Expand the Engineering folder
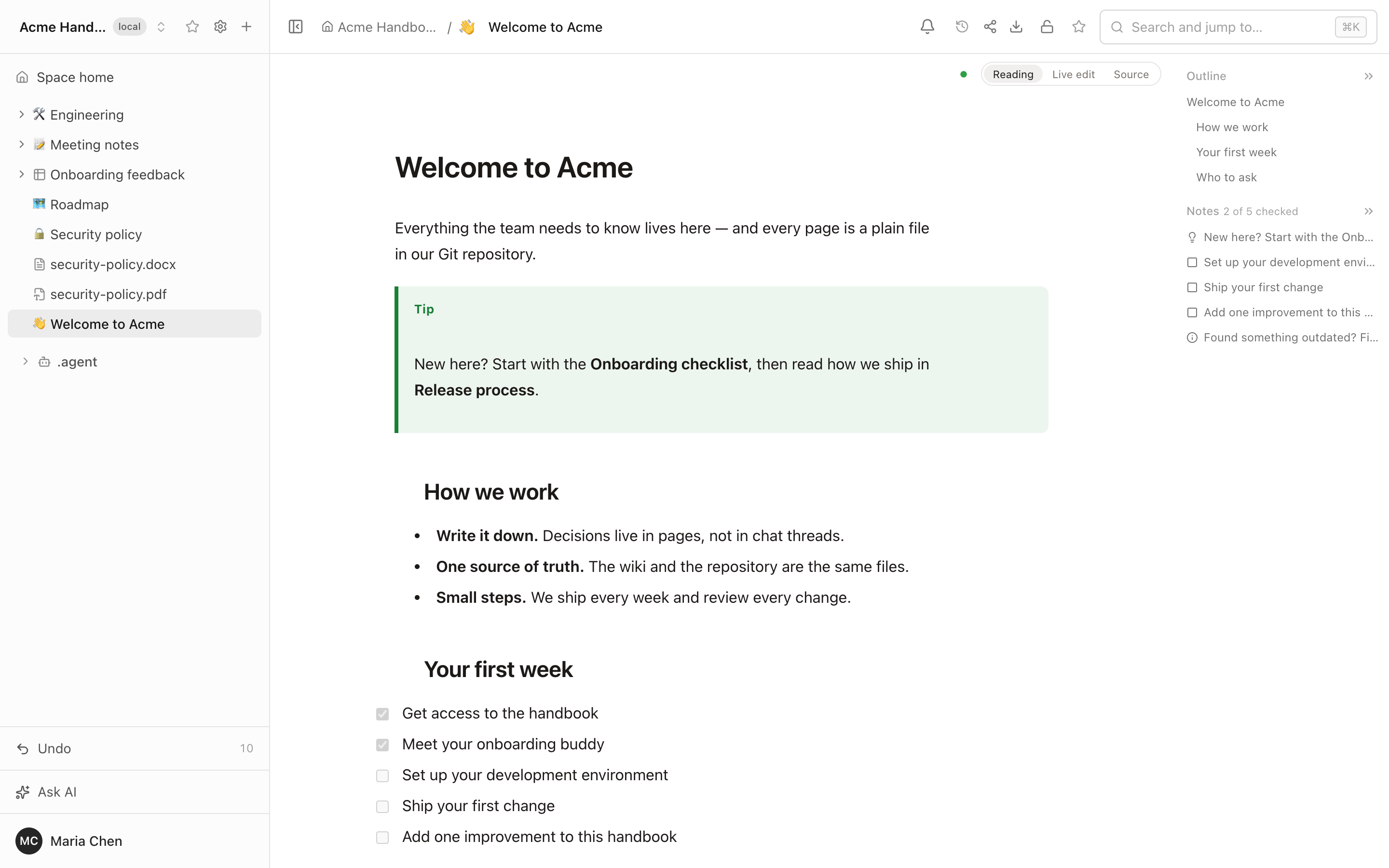This screenshot has height=868, width=1389. point(21,115)
